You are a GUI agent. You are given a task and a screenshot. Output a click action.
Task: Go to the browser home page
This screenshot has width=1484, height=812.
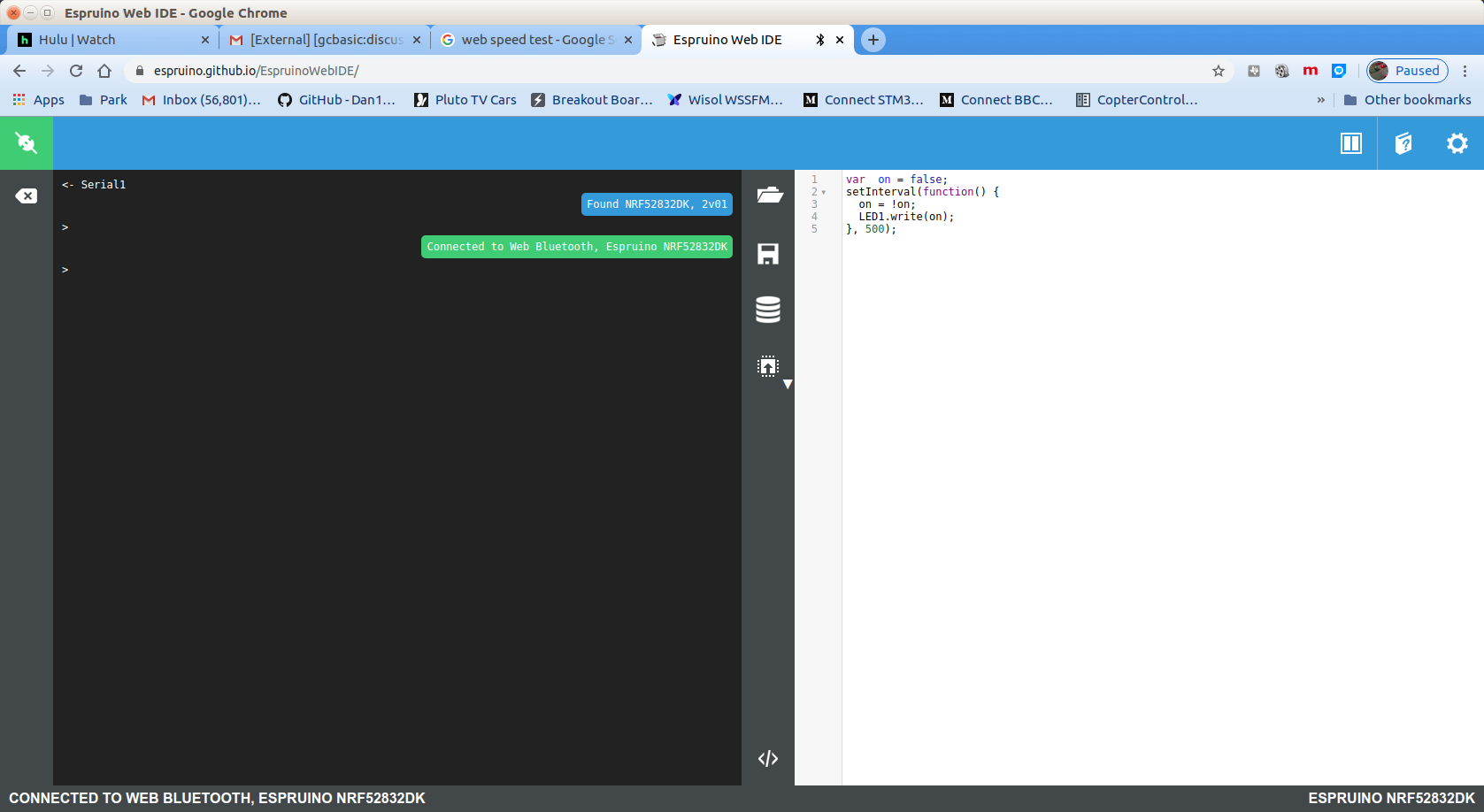pos(104,71)
